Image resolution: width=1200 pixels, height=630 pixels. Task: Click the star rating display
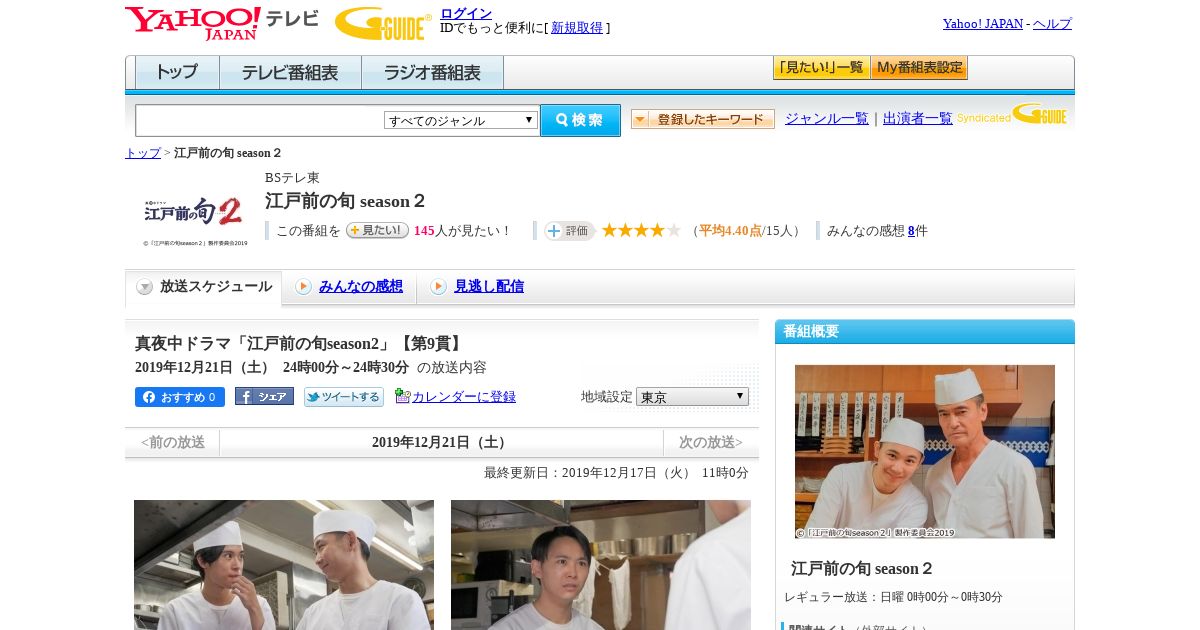pyautogui.click(x=640, y=230)
